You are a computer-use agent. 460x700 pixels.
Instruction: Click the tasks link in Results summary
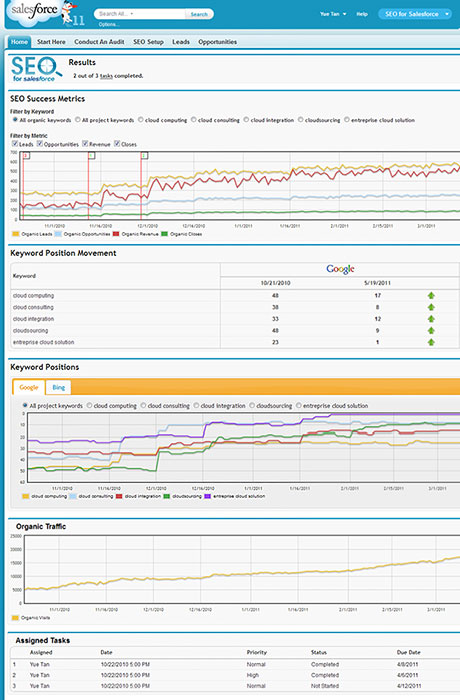tap(106, 76)
